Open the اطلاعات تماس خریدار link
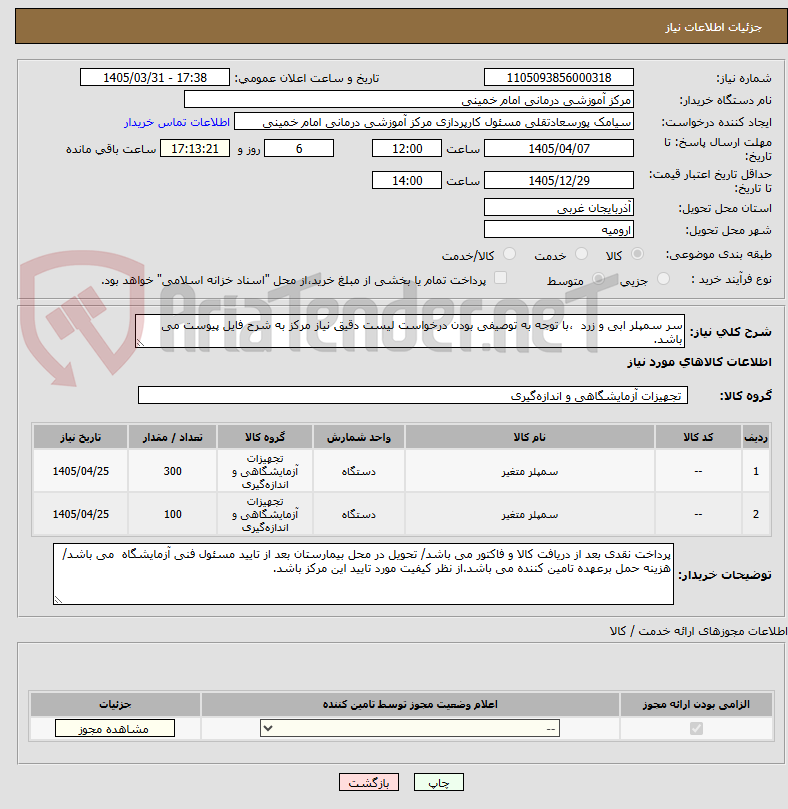Screen dimensions: 788x809 [x=176, y=122]
